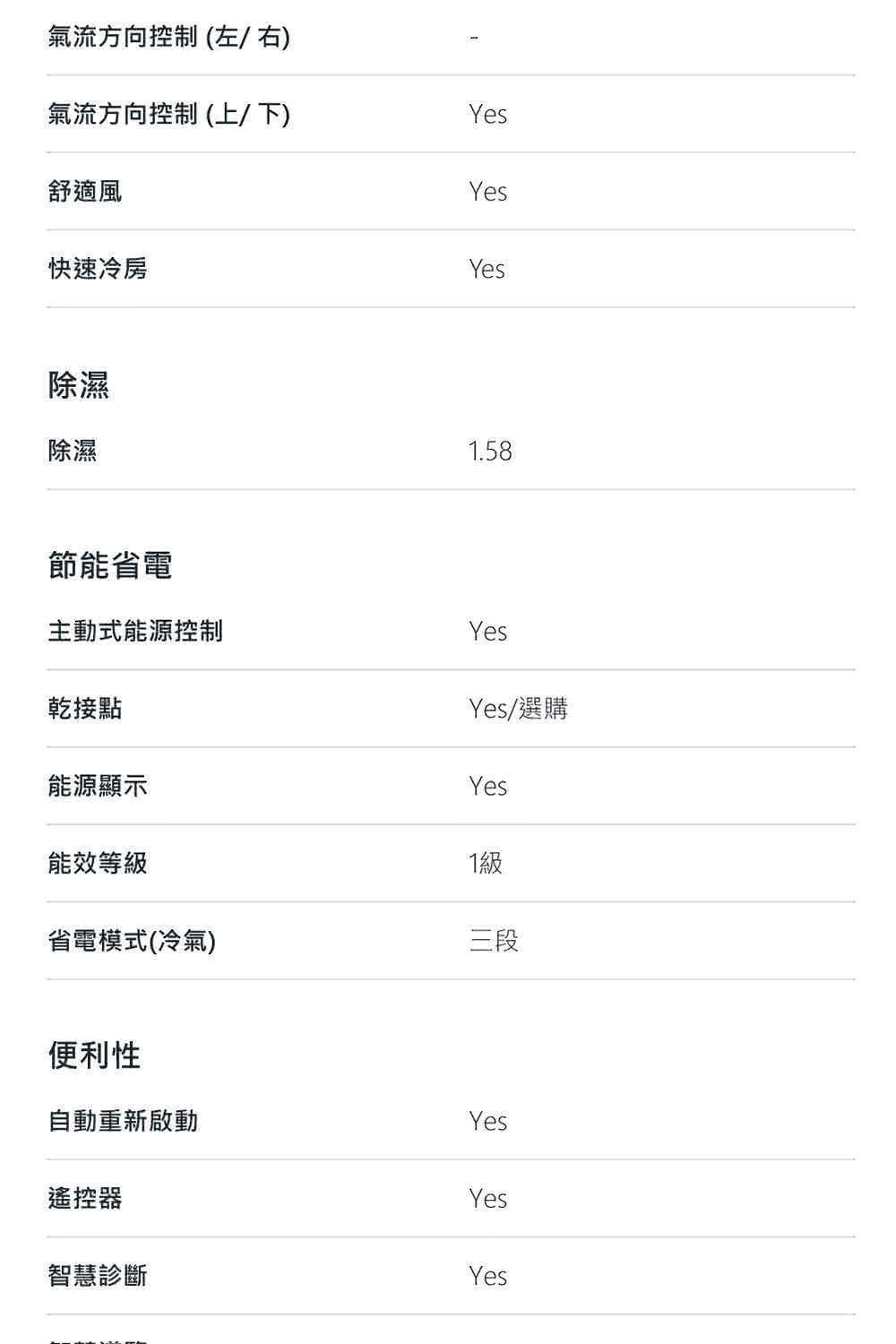
Task: Click the 1級 energy rating value
Action: (x=486, y=863)
